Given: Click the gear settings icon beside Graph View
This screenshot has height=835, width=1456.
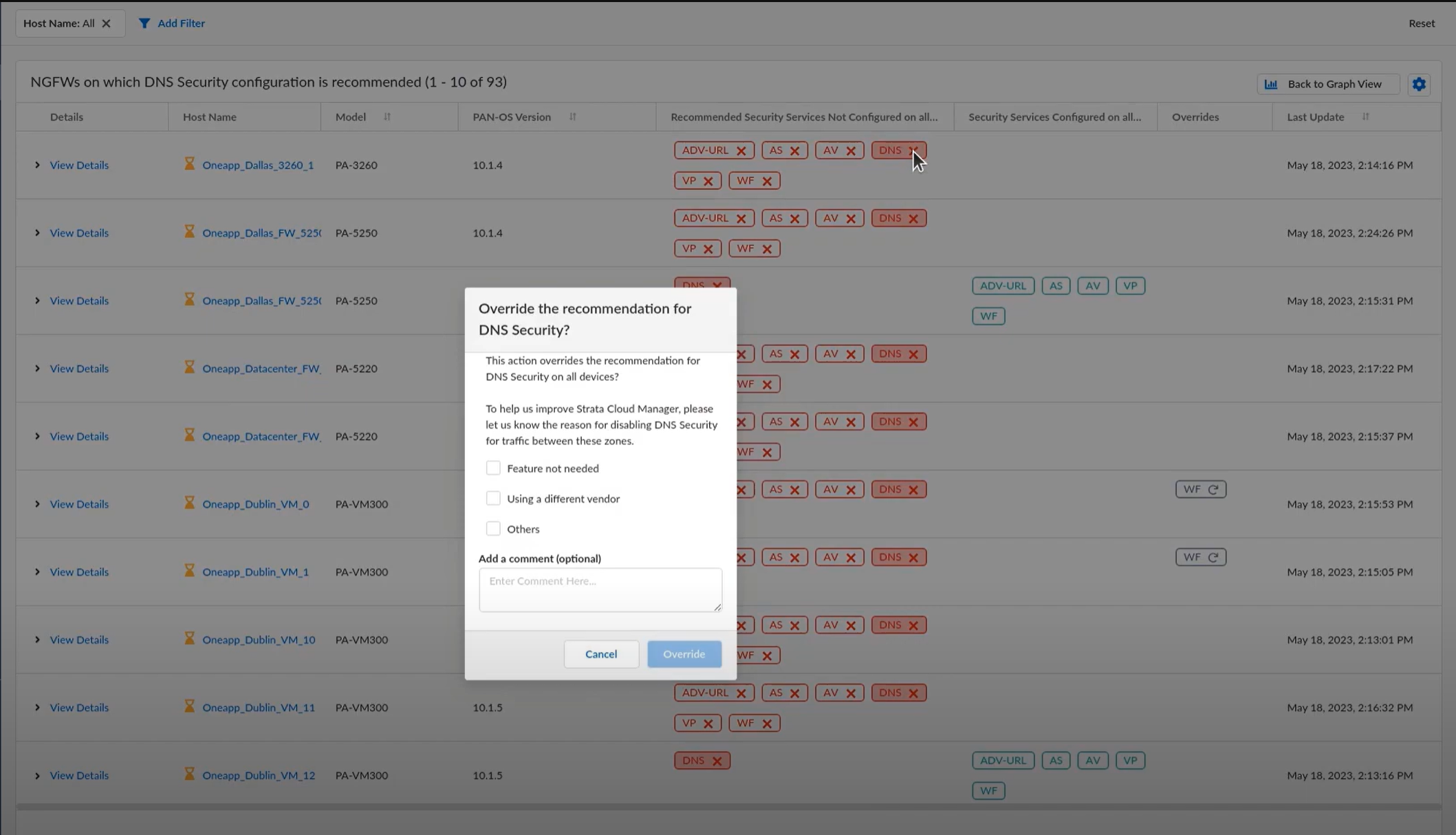Looking at the screenshot, I should (1418, 84).
